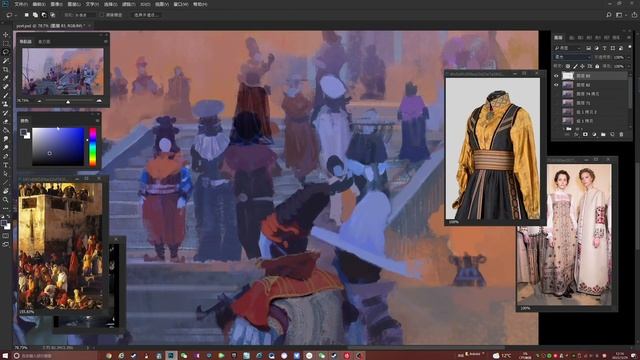Expand the group at bottom of layers list
640x360 pixels.
tap(564, 129)
